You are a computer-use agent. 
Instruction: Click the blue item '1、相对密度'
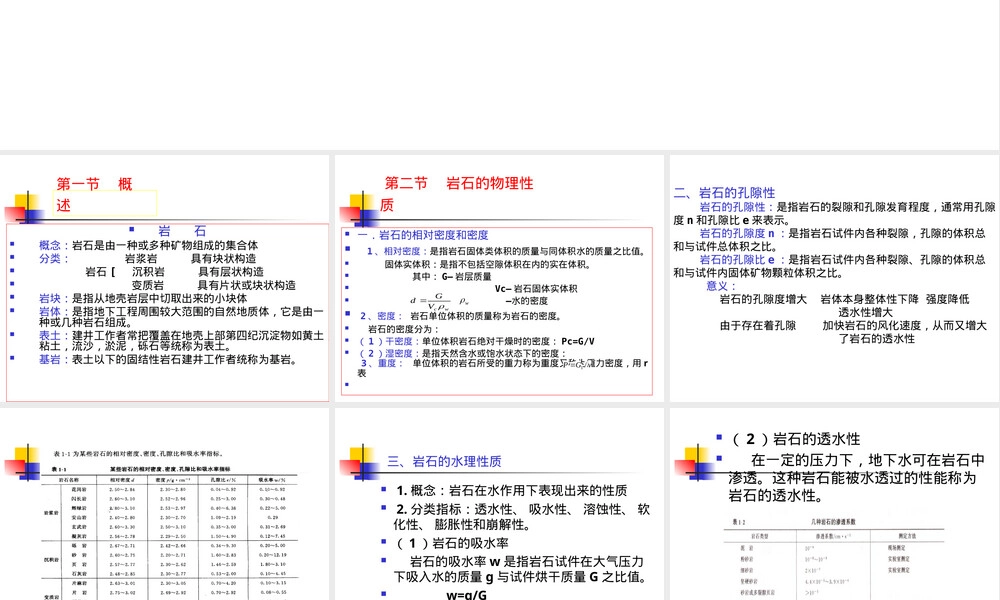coord(393,251)
